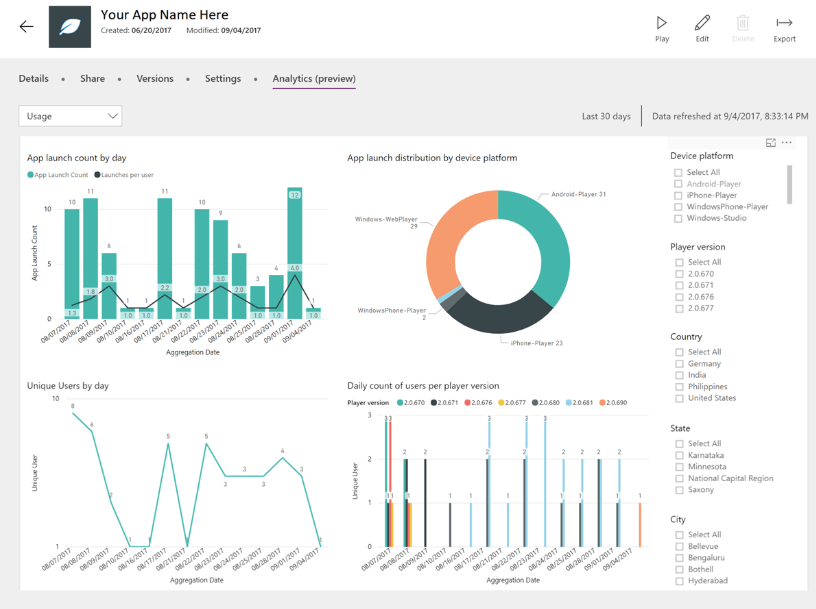Check the WindowsPhone-Player filter
The image size is (816, 609).
pyautogui.click(x=678, y=207)
